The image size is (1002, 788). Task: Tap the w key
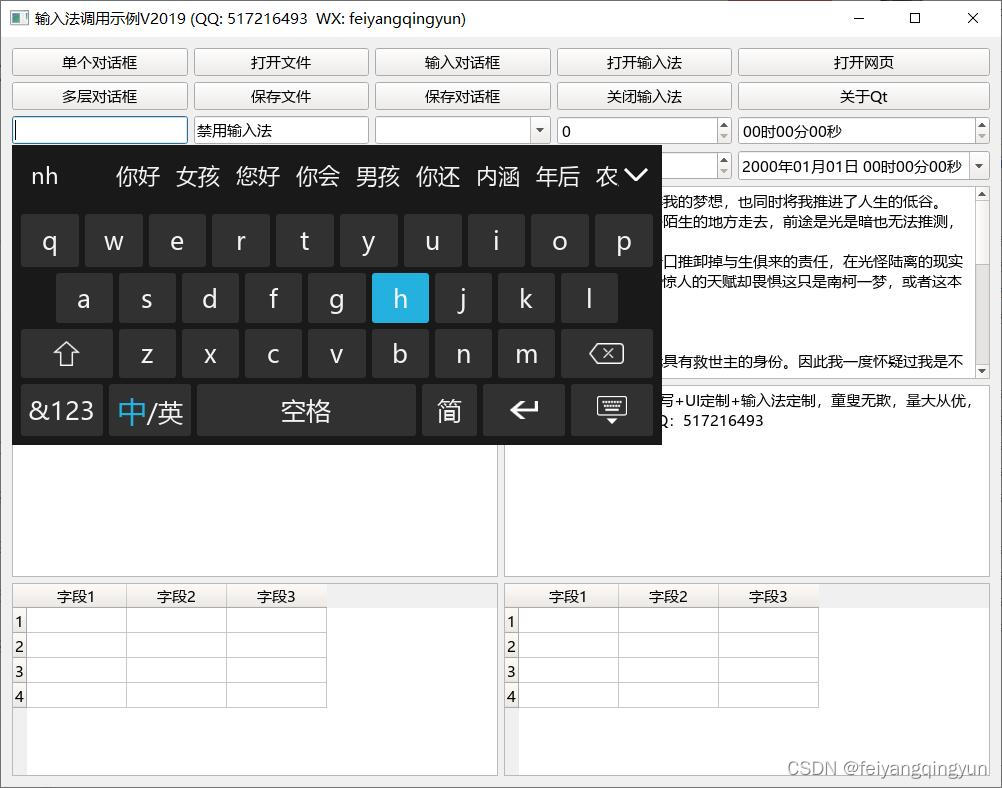(x=113, y=241)
